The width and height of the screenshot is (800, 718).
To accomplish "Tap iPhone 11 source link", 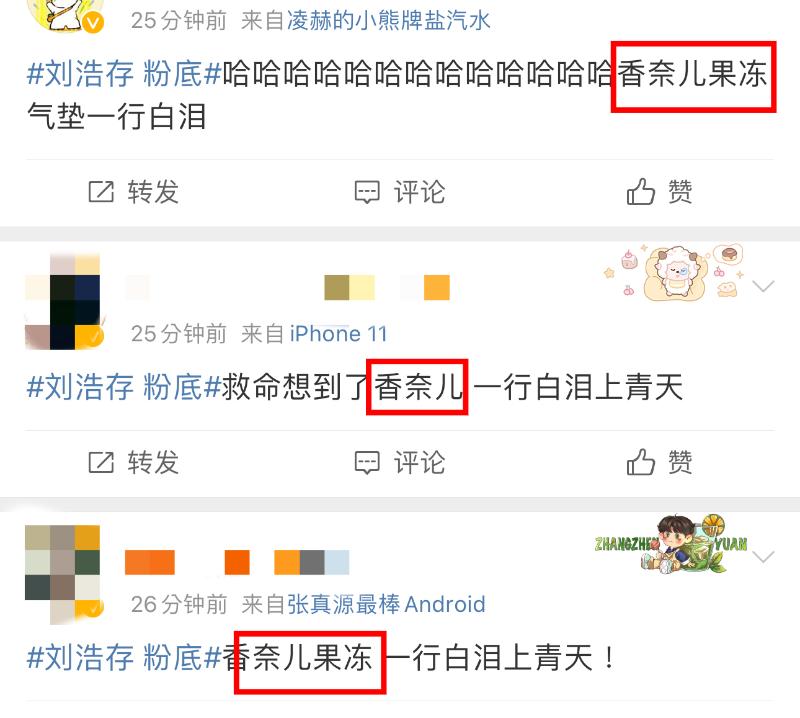I will tap(338, 334).
